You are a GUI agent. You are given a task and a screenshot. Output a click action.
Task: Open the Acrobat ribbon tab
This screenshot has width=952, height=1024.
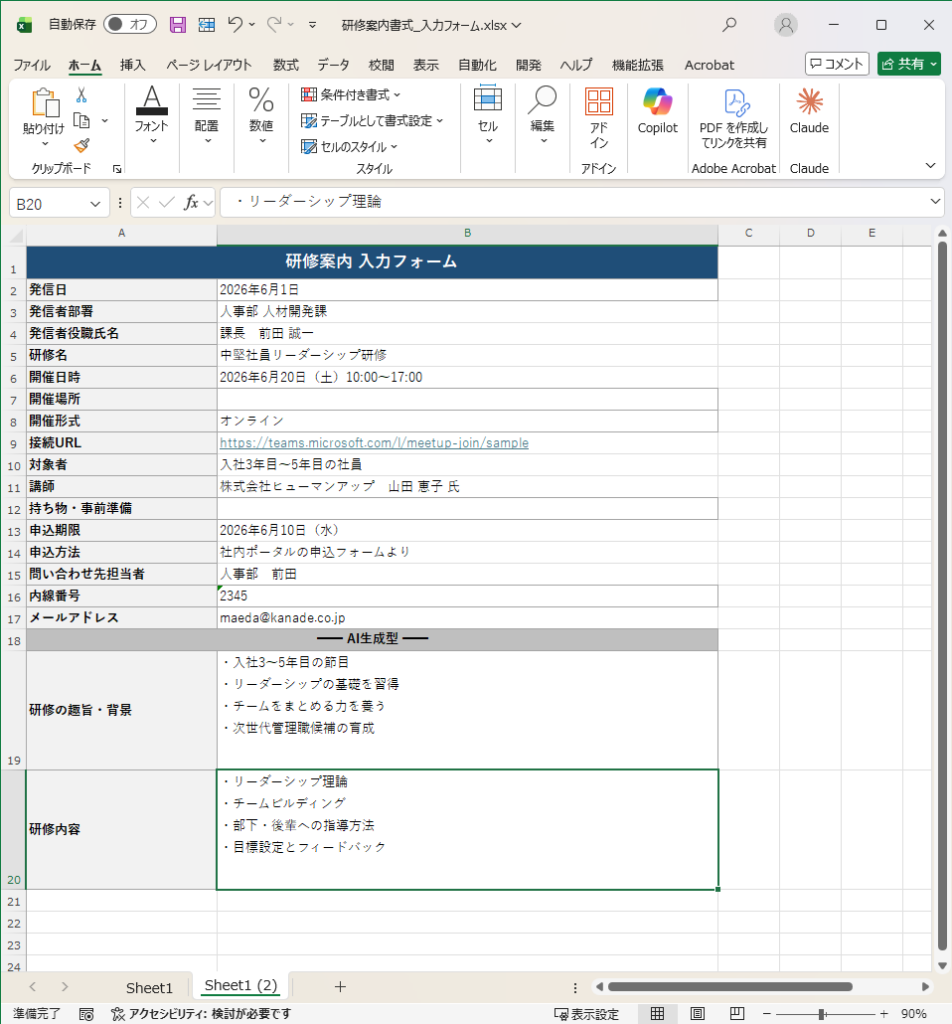[x=709, y=65]
